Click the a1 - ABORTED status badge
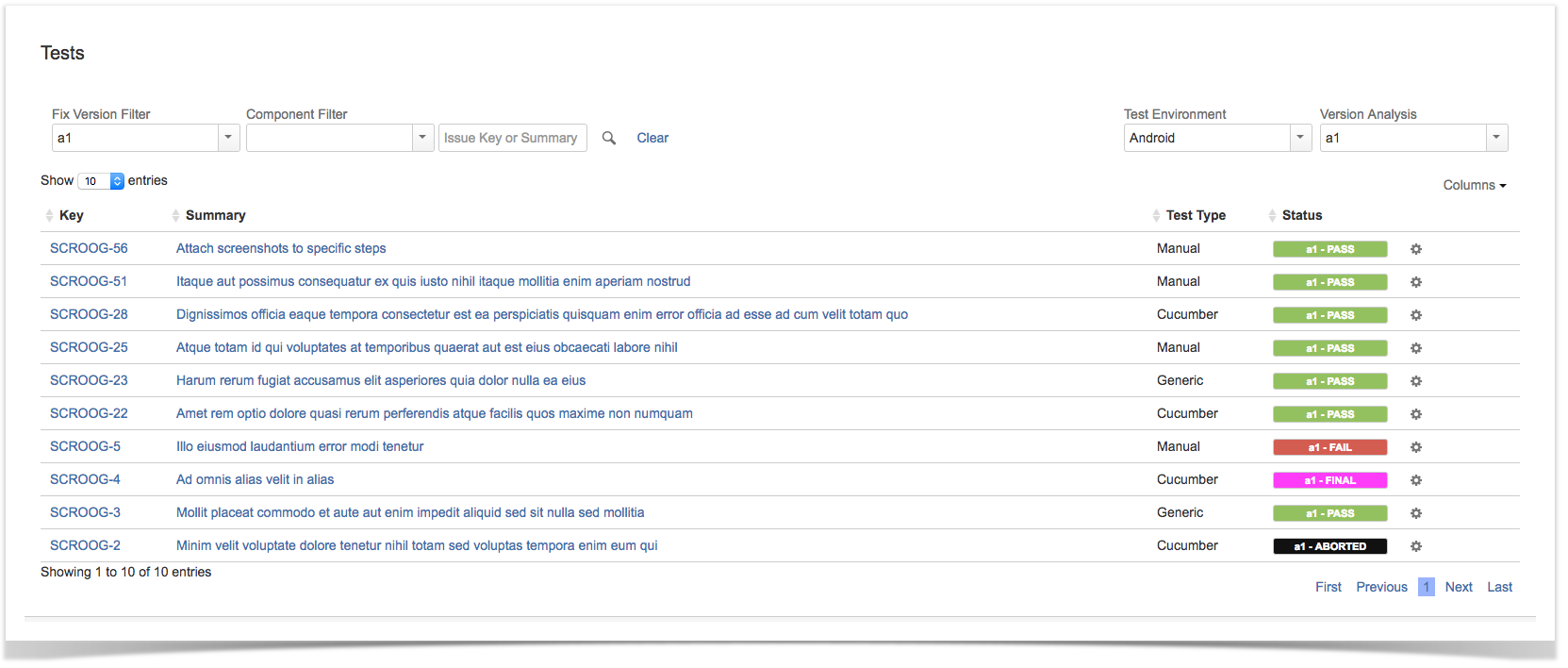The width and height of the screenshot is (1568, 668). pyautogui.click(x=1330, y=546)
